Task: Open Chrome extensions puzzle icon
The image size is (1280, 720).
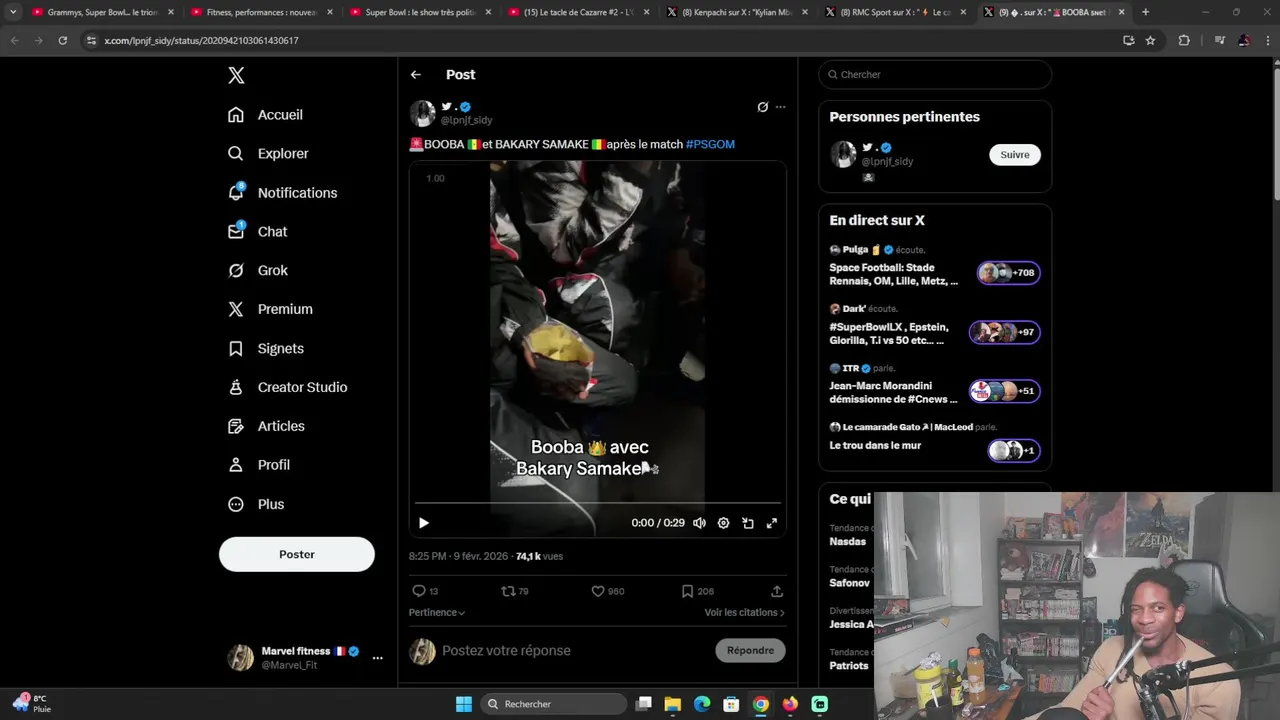Action: coord(1184,40)
